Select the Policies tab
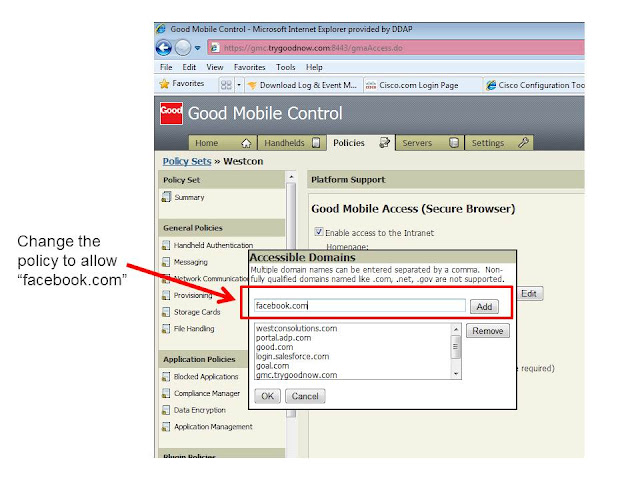The height and width of the screenshot is (480, 640). point(360,143)
